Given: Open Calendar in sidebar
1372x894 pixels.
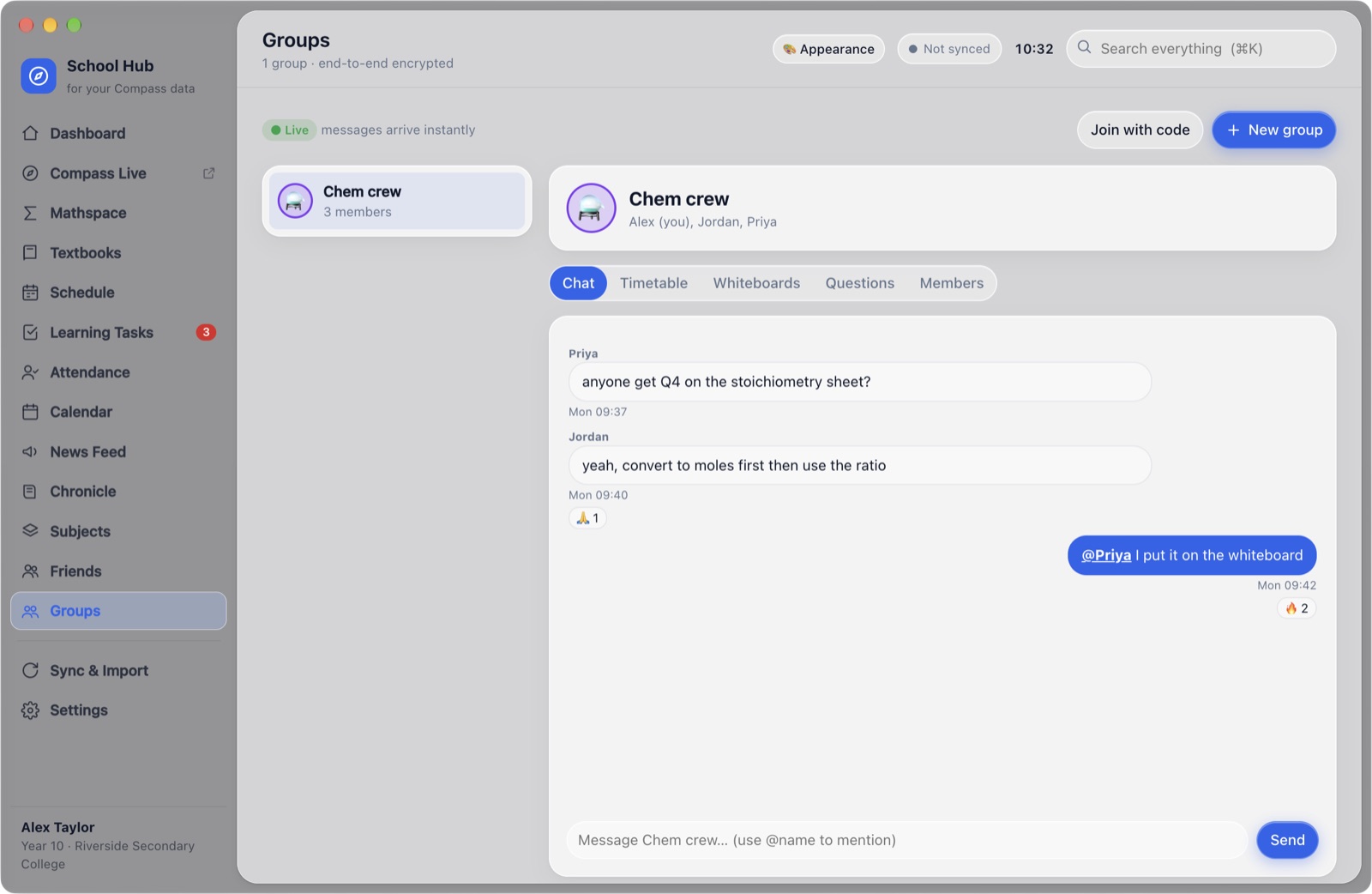Looking at the screenshot, I should click(118, 412).
